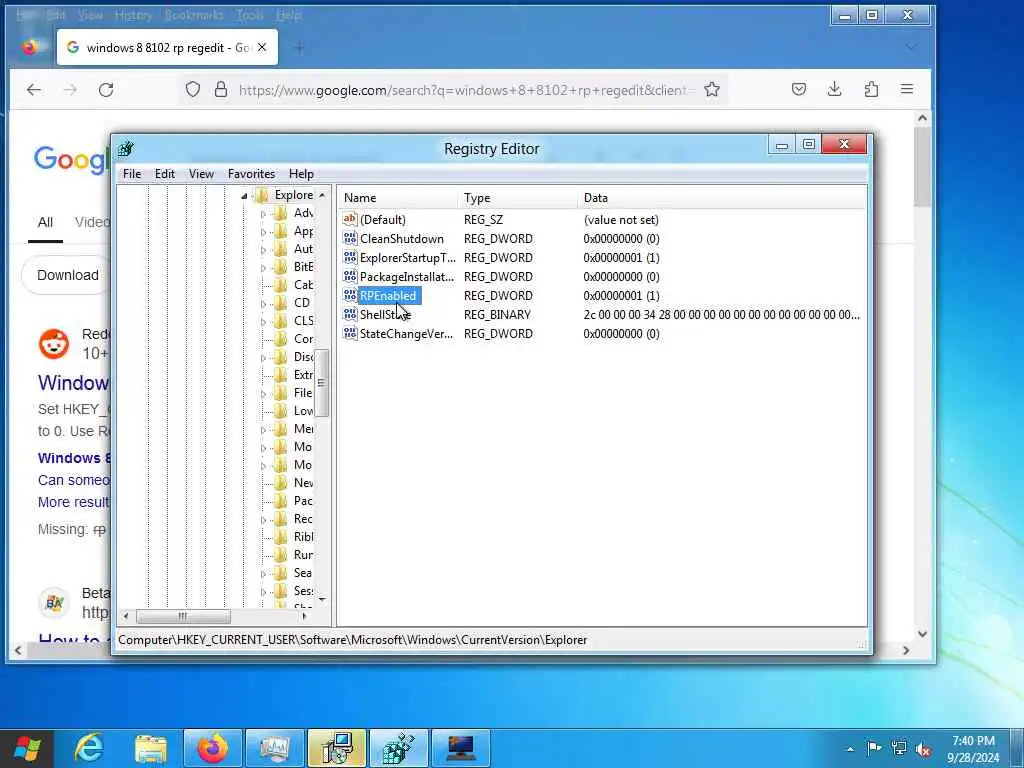Click the site security lock icon
Screen dimensions: 1024x768
pyautogui.click(x=221, y=89)
